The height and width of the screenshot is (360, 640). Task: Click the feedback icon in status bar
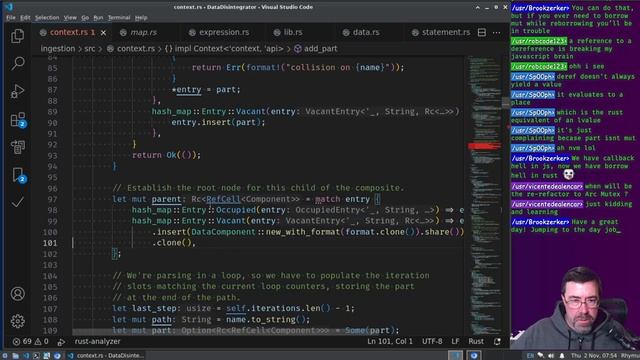[497, 342]
